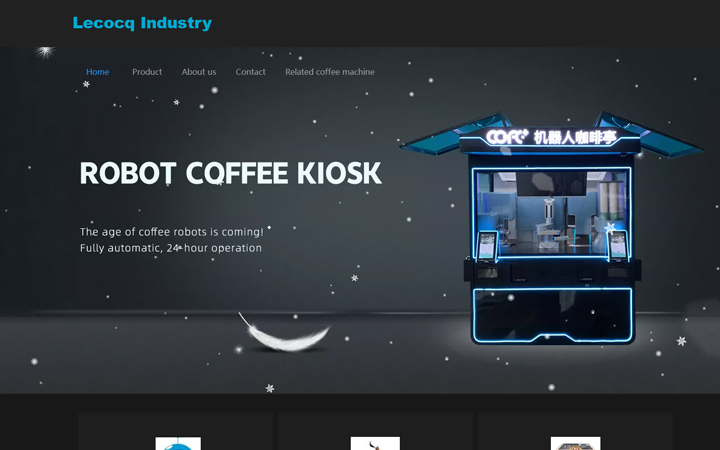Click the Chinese text on the kiosk sign

tap(575, 137)
